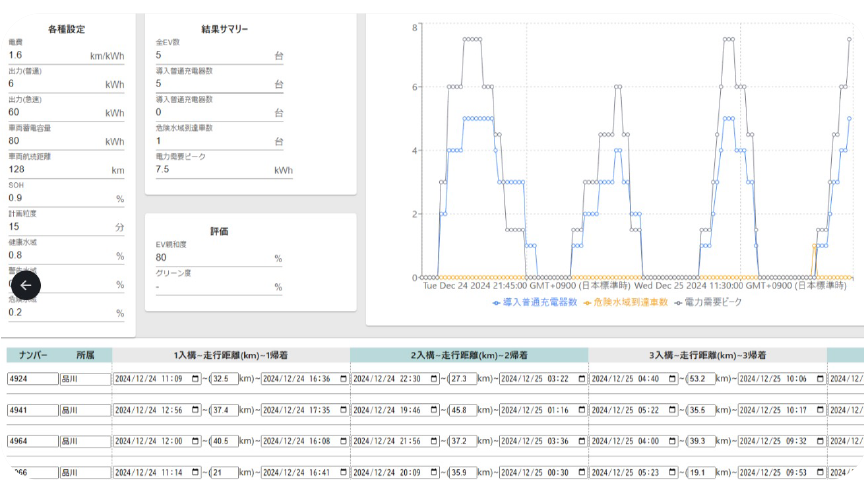Click the ナンバー column header
The height and width of the screenshot is (480, 864).
tap(30, 355)
